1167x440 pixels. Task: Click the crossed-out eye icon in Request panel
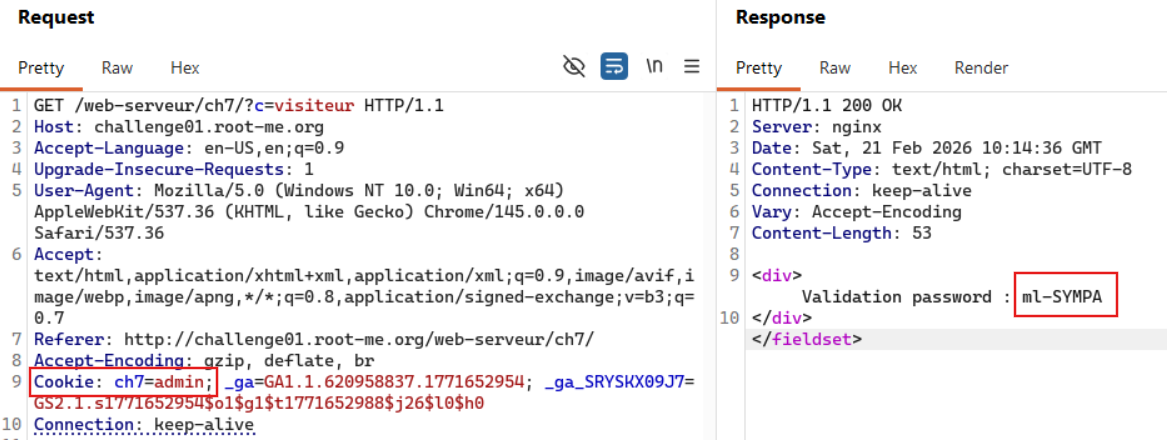[574, 67]
